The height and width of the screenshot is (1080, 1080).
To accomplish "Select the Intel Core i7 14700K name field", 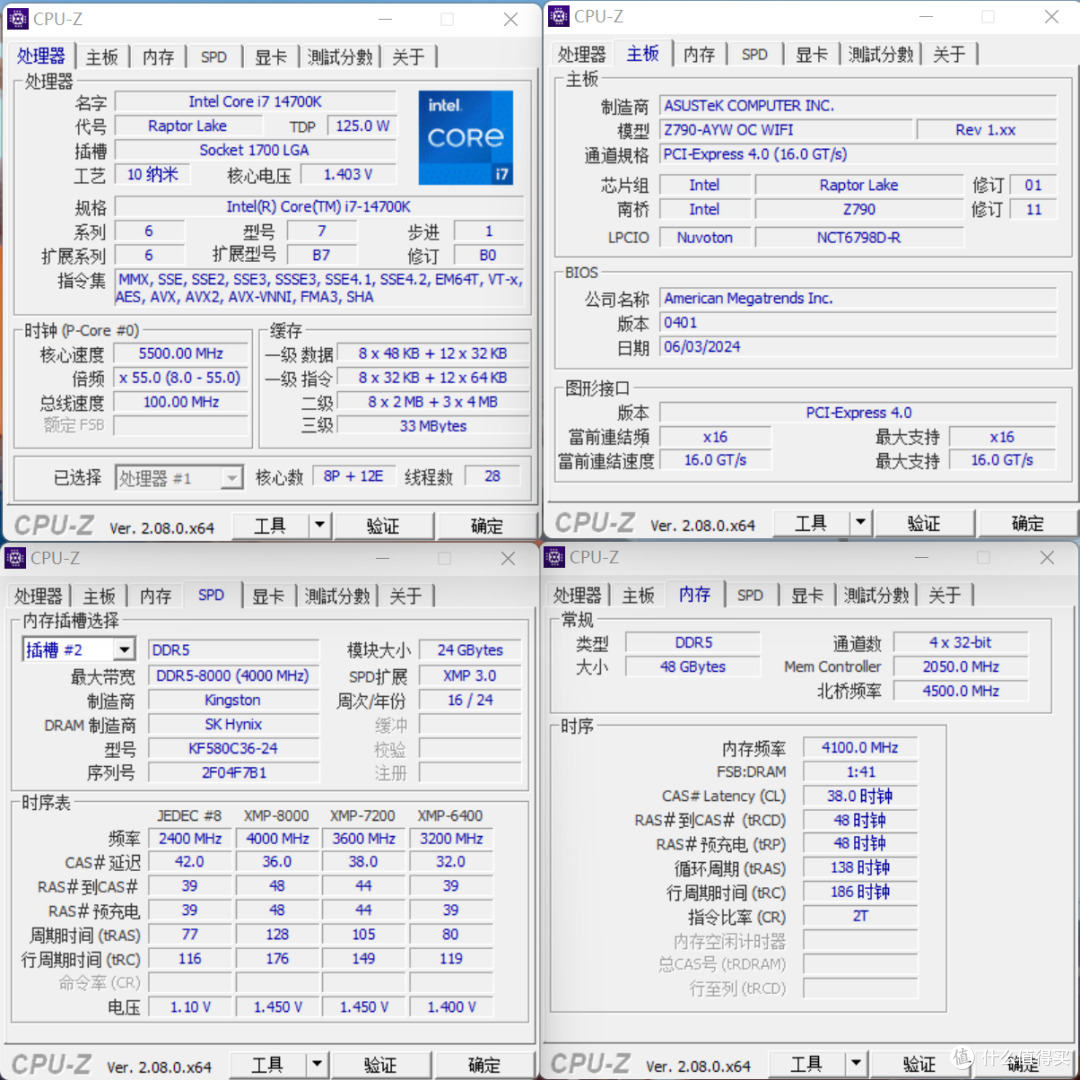I will pyautogui.click(x=256, y=101).
